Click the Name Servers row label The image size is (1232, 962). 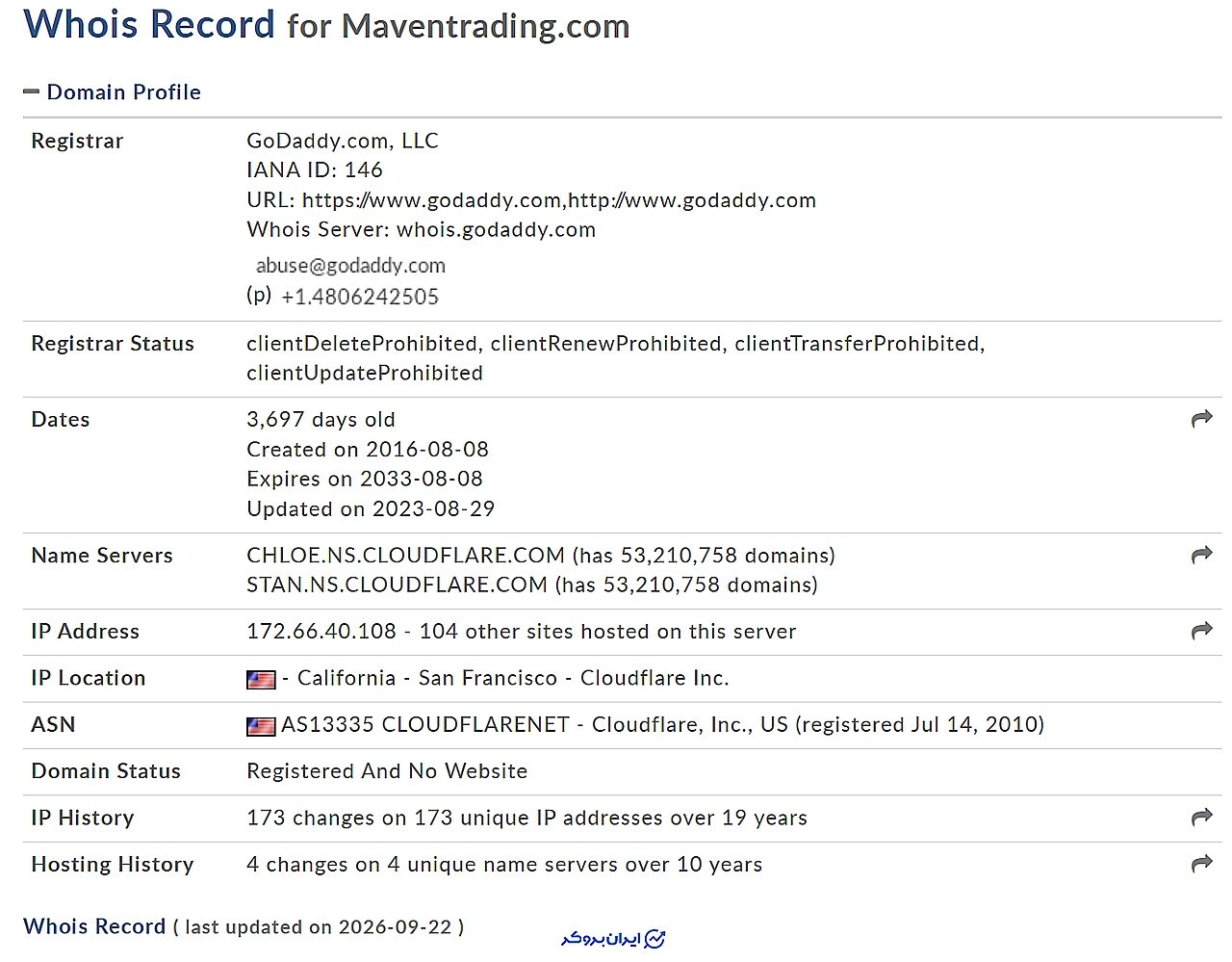pos(102,556)
